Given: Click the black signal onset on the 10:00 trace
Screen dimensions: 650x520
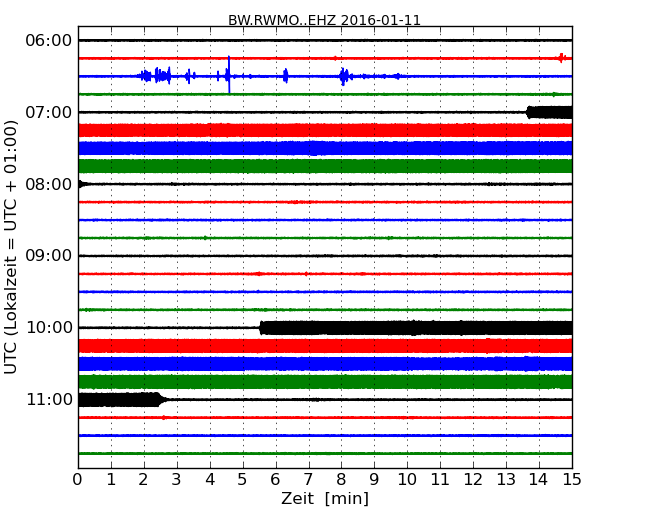Looking at the screenshot, I should (261, 328).
